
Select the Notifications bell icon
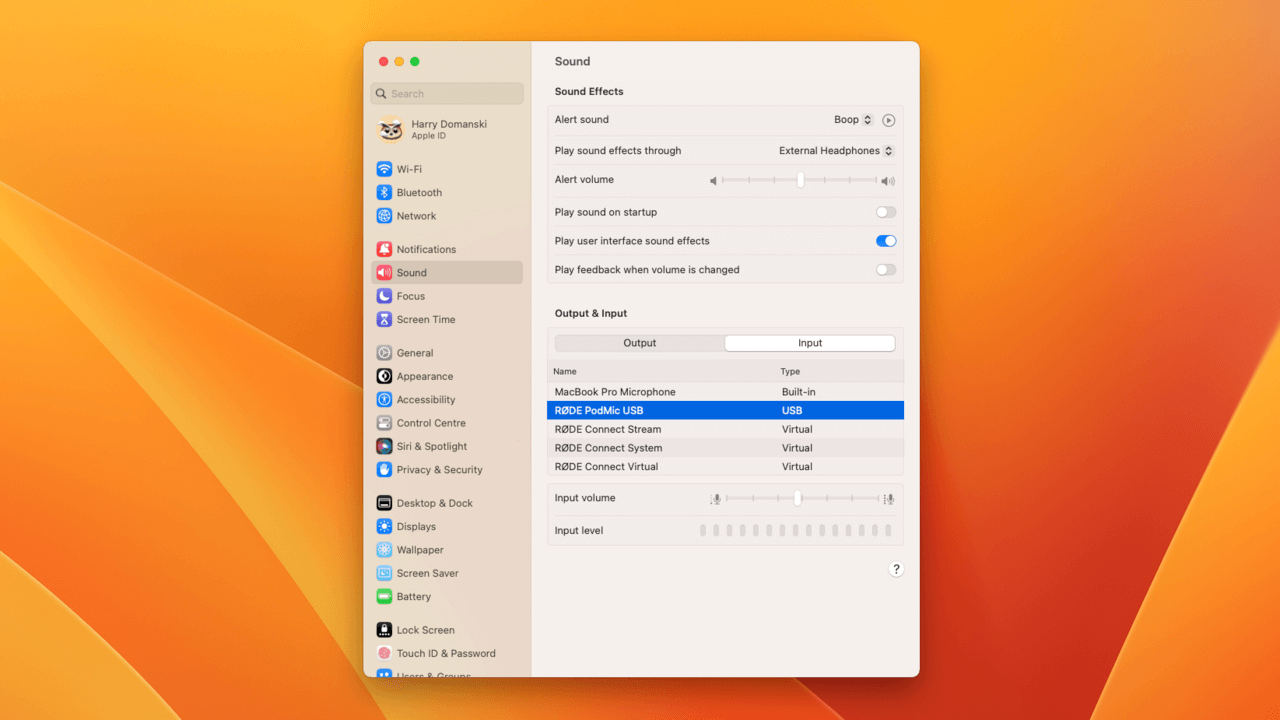(384, 249)
